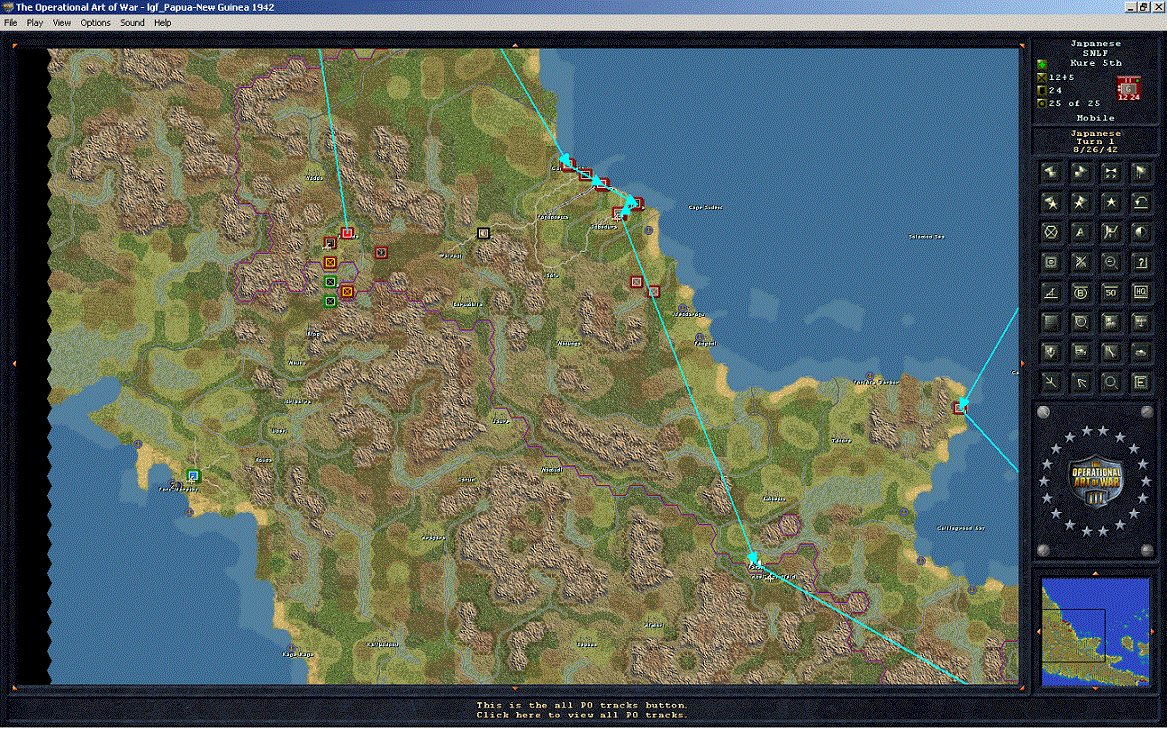This screenshot has width=1167, height=729.
Task: Click the overview minimap
Action: point(1096,631)
